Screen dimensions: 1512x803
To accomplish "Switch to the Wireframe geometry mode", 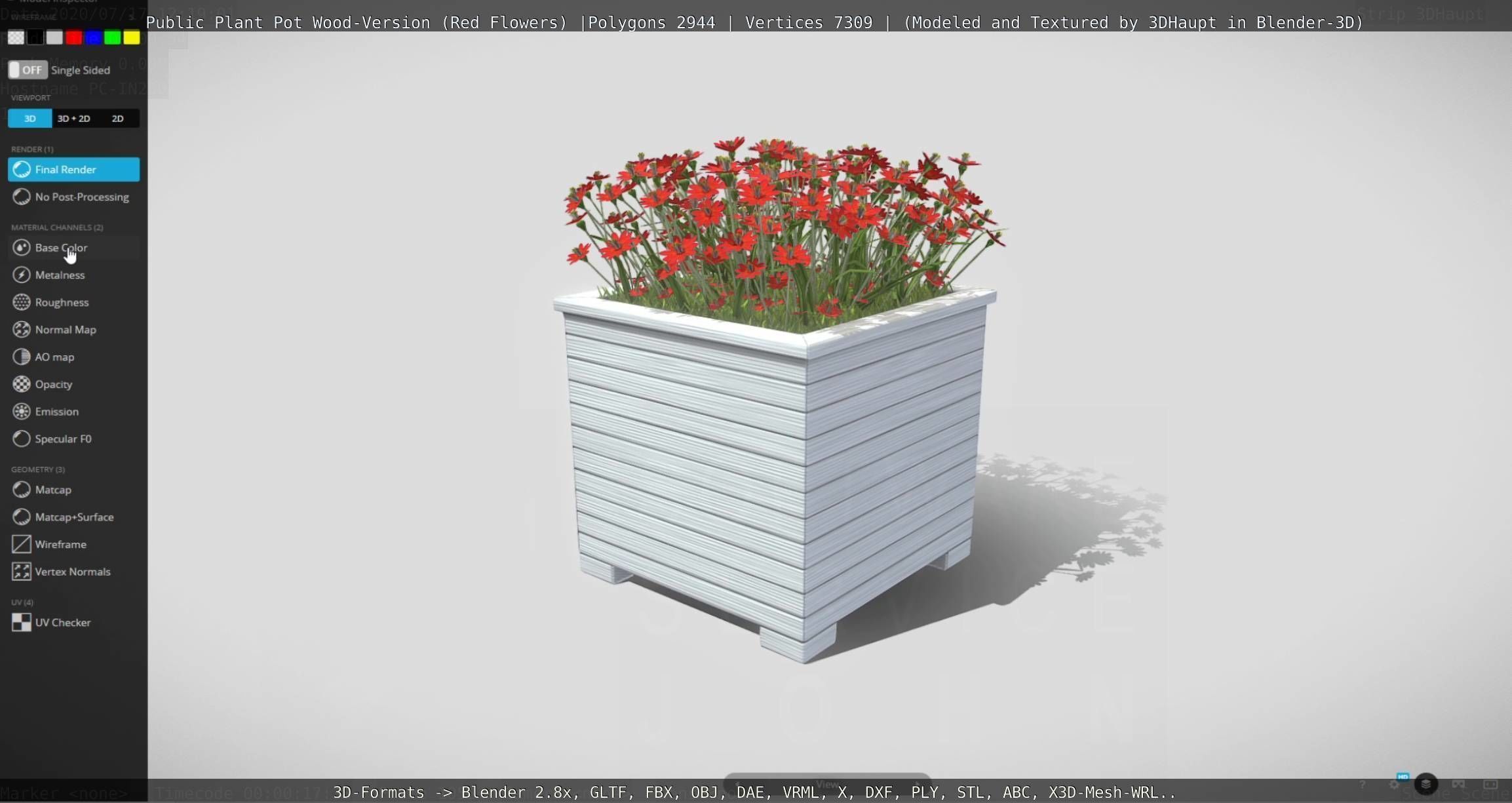I will click(x=73, y=545).
